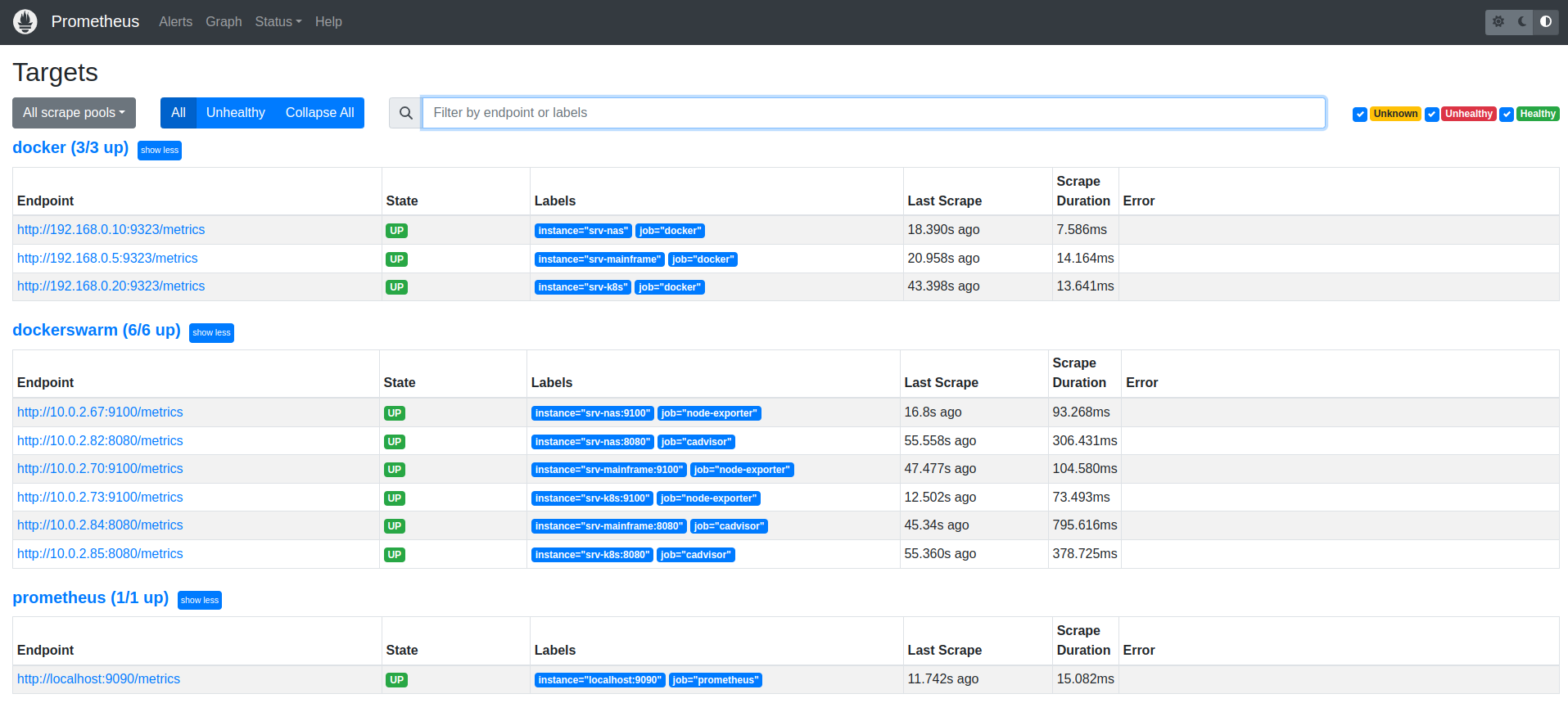Open the docker (3/3 up) heading link
1568x712 pixels.
[70, 148]
